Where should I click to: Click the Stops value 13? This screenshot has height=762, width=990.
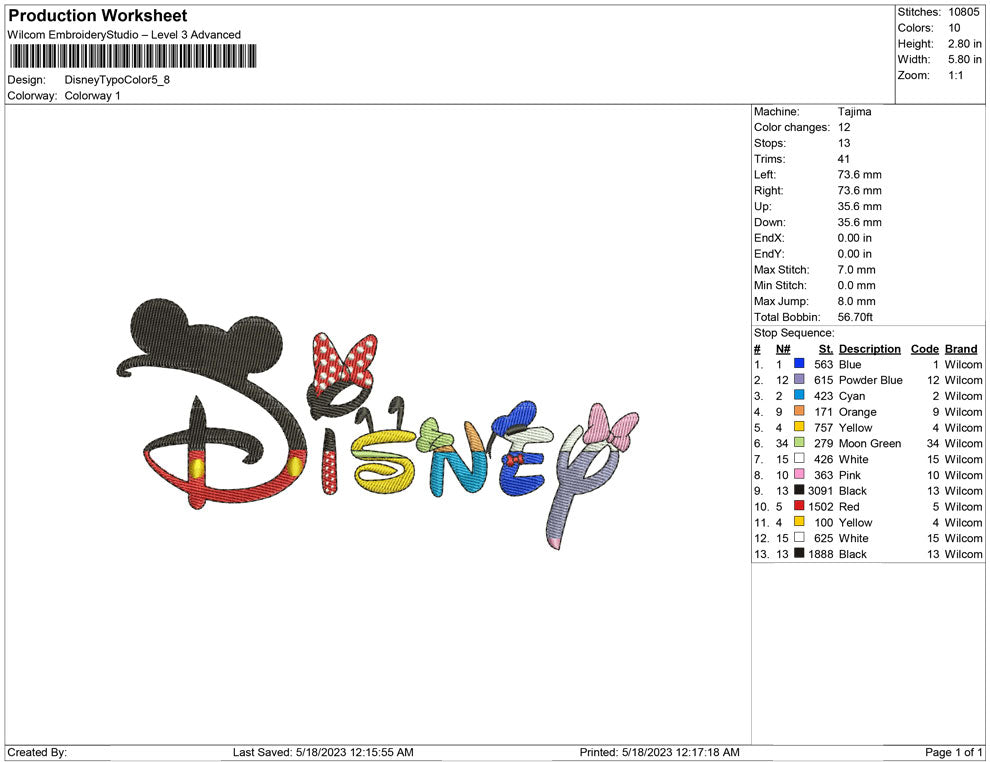pos(844,143)
